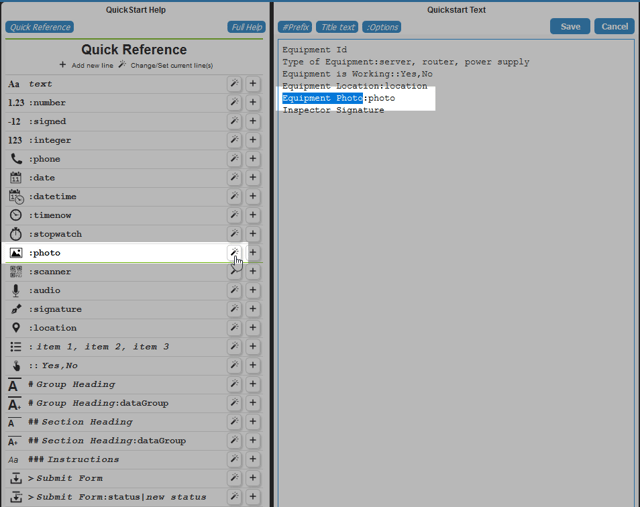Open the Quick Reference tab

pyautogui.click(x=40, y=27)
